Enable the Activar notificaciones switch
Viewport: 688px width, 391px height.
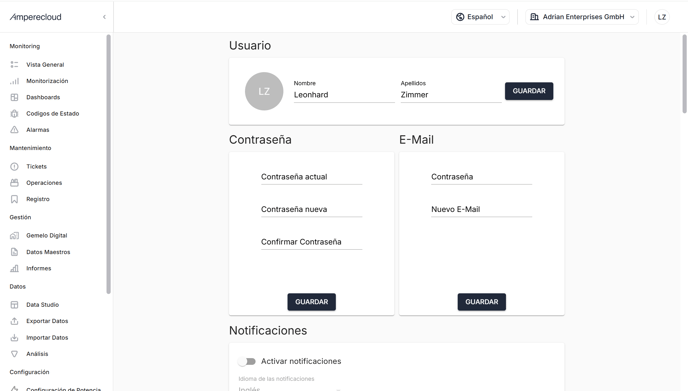[247, 361]
